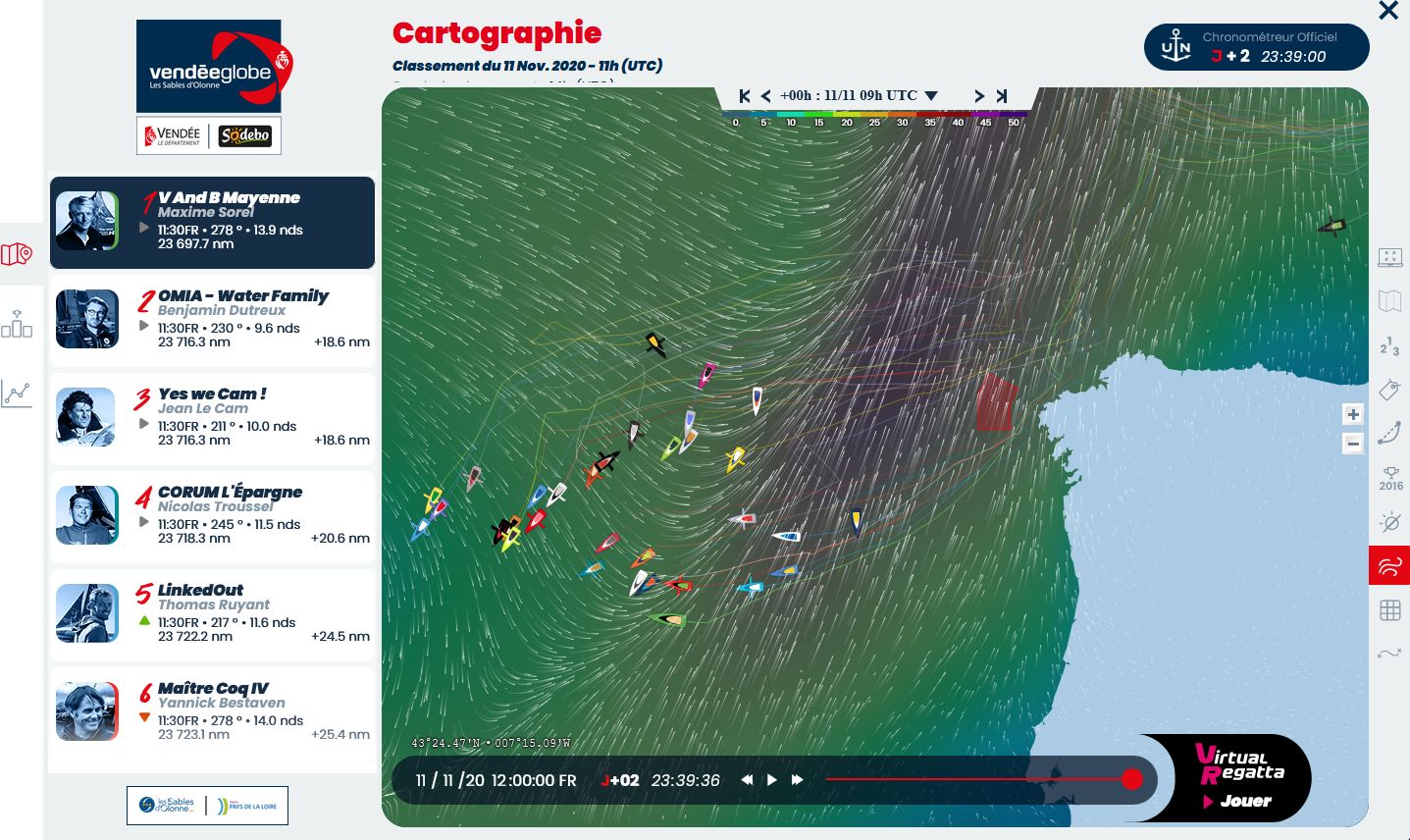Click the green up arrow beside LinkedOut
Viewport: 1410px width, 840px height.
[144, 620]
